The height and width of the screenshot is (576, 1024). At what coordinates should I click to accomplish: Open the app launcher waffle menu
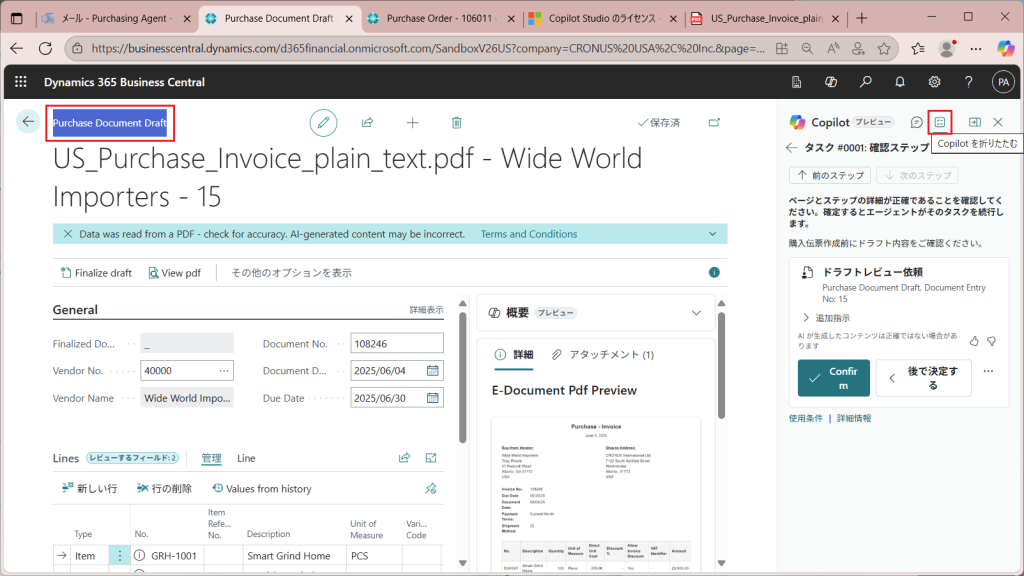coord(21,82)
